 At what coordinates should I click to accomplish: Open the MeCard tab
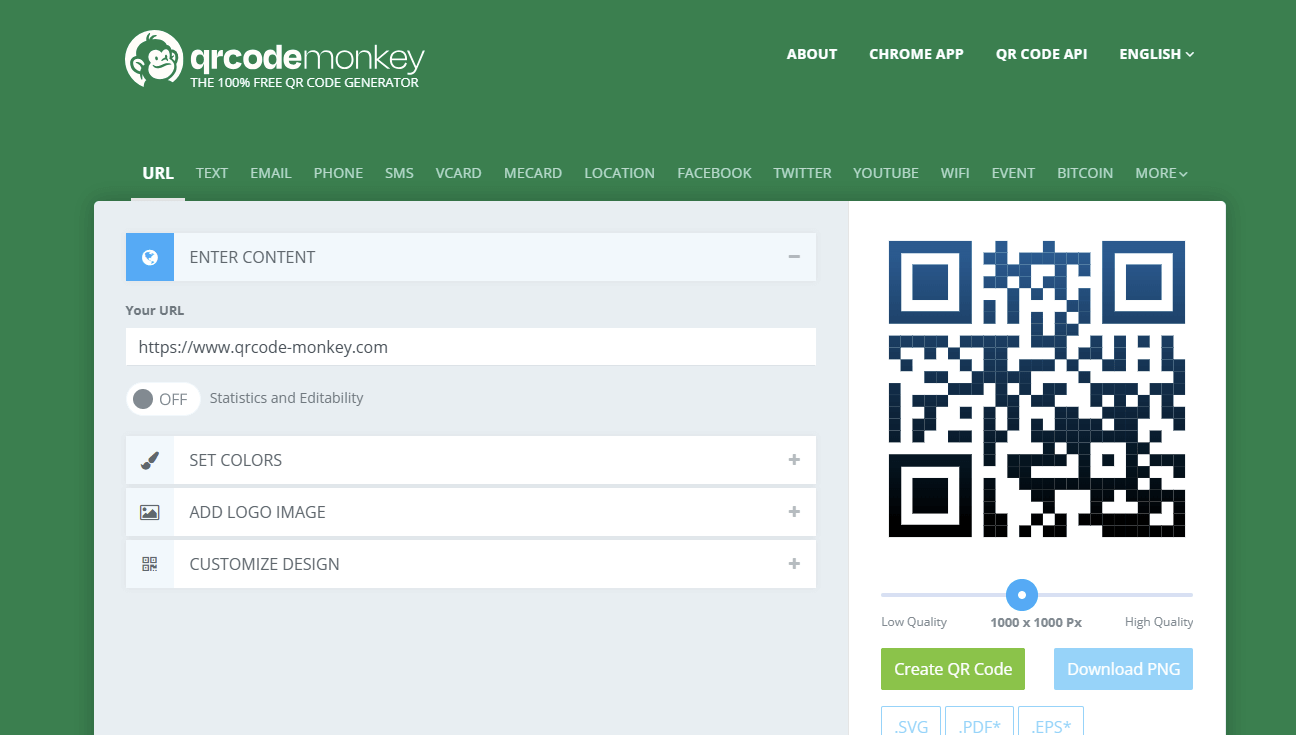pyautogui.click(x=533, y=173)
